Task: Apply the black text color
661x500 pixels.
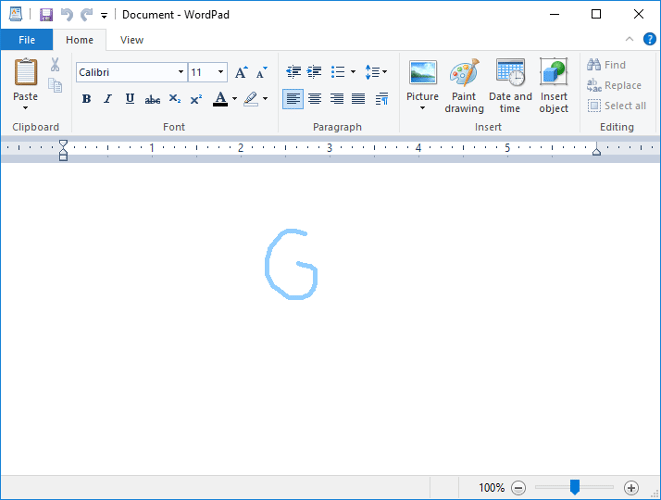Action: tap(220, 99)
